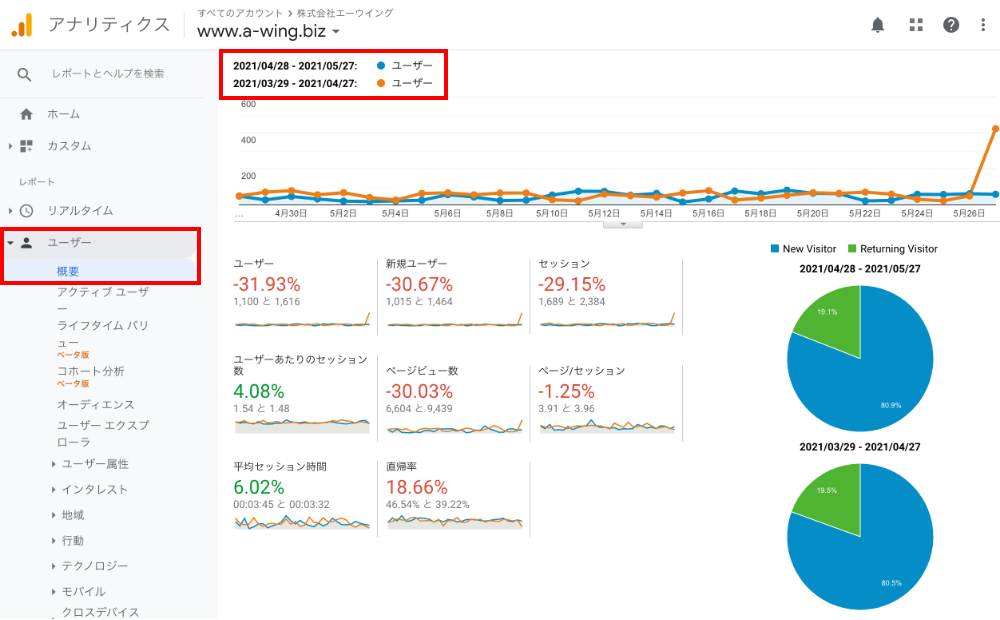Open the オーディエンス report
The height and width of the screenshot is (620, 1000).
coord(95,405)
